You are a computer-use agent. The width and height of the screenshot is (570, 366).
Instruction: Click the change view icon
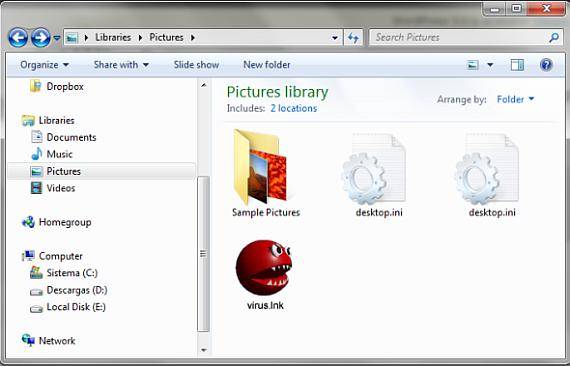tap(473, 65)
